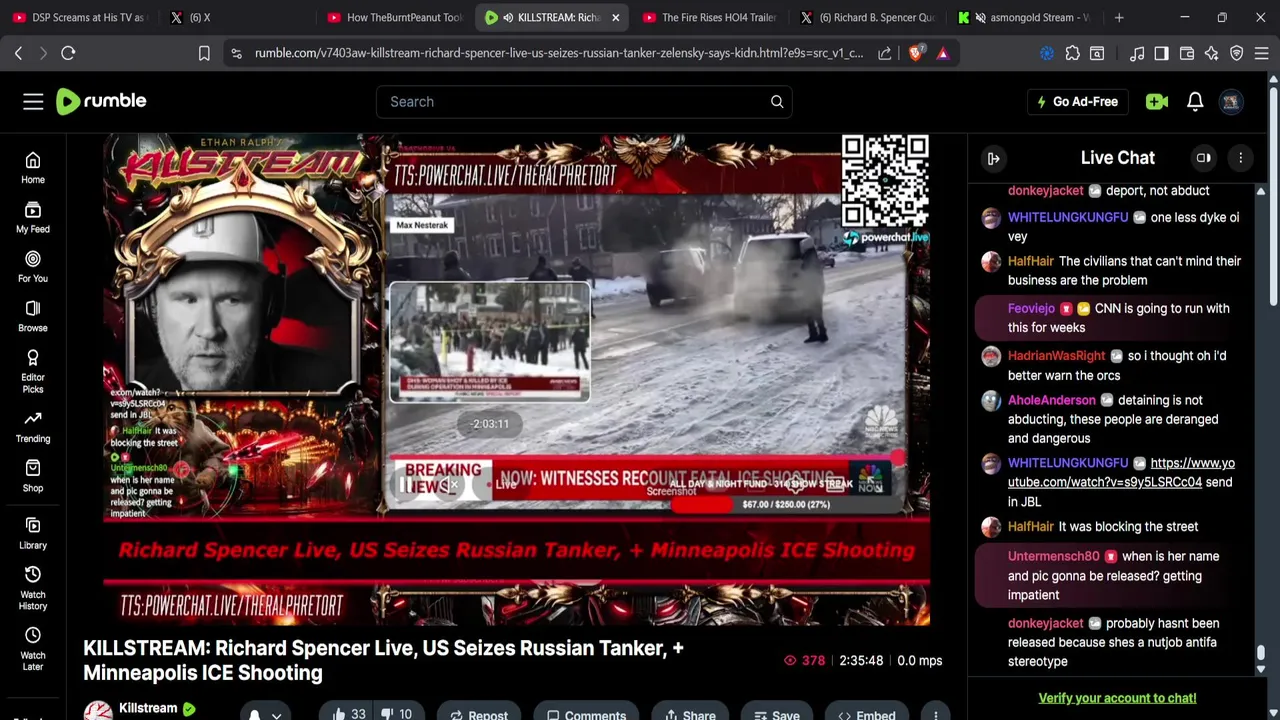Open the notification bell dropdown next to Killstream
Viewport: 1280px width, 720px height.
point(264,714)
